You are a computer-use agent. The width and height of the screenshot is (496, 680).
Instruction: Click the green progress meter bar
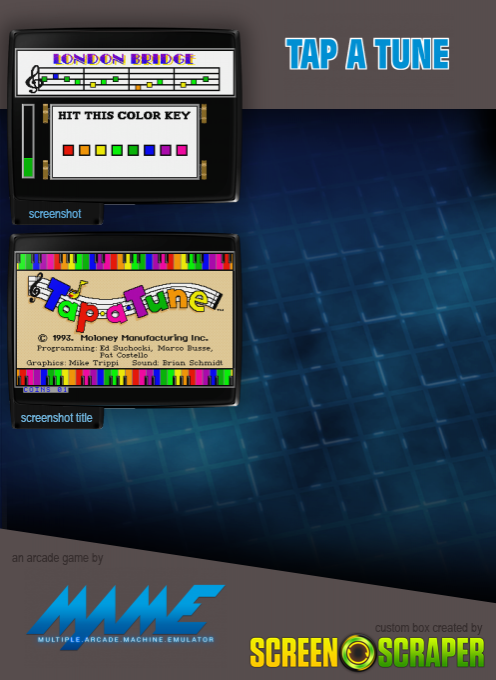tap(28, 167)
